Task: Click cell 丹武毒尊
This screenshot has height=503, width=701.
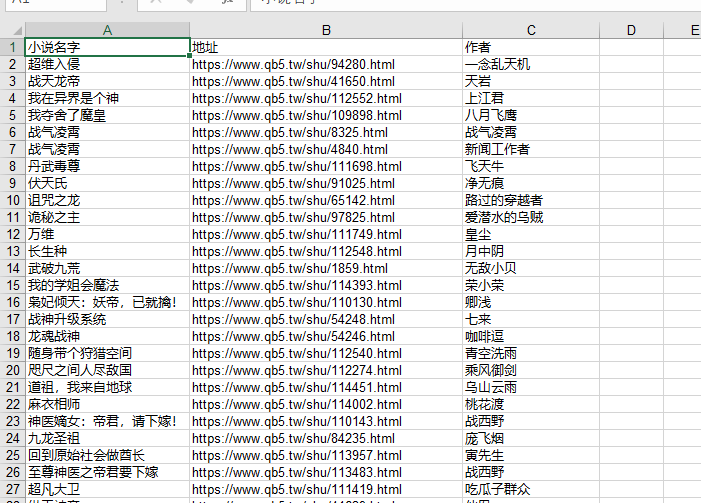Action: pos(108,166)
